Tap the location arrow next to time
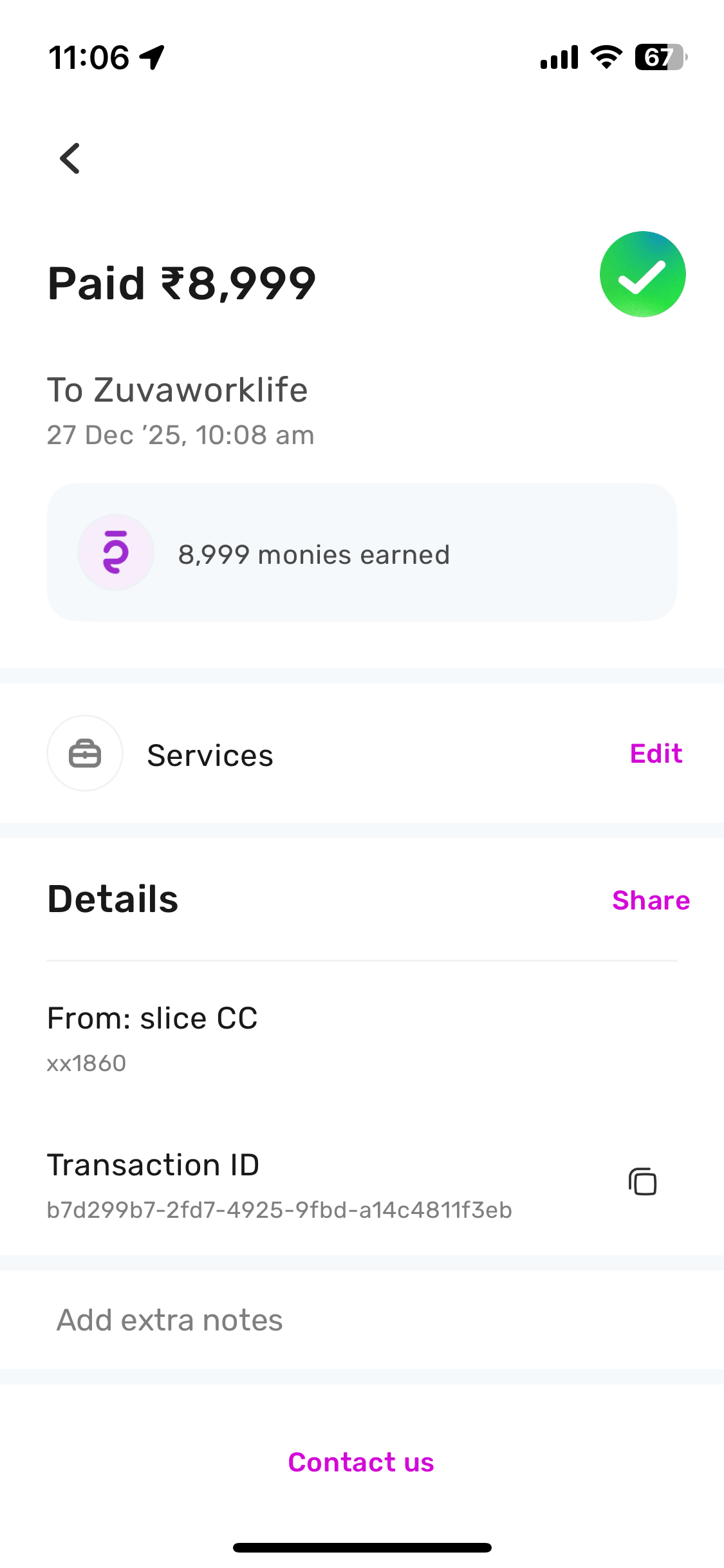 (153, 57)
